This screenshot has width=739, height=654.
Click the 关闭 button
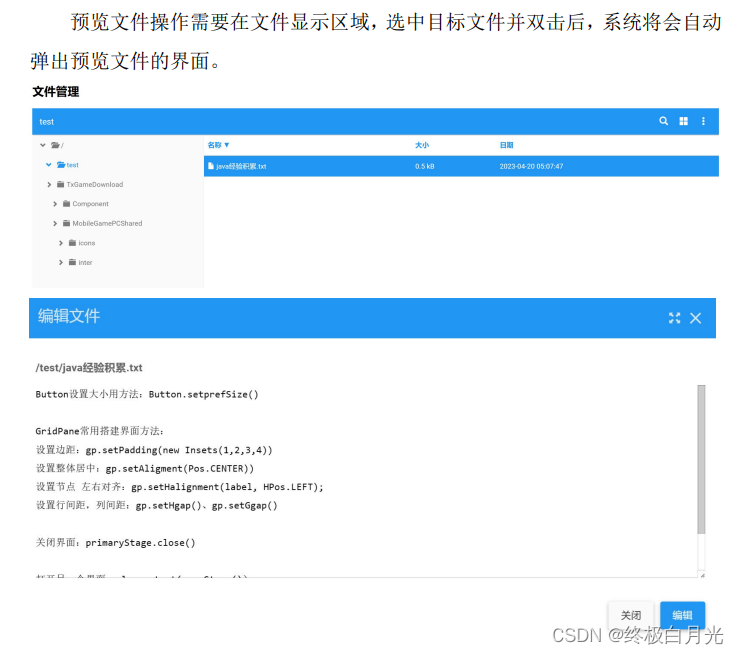(x=631, y=615)
